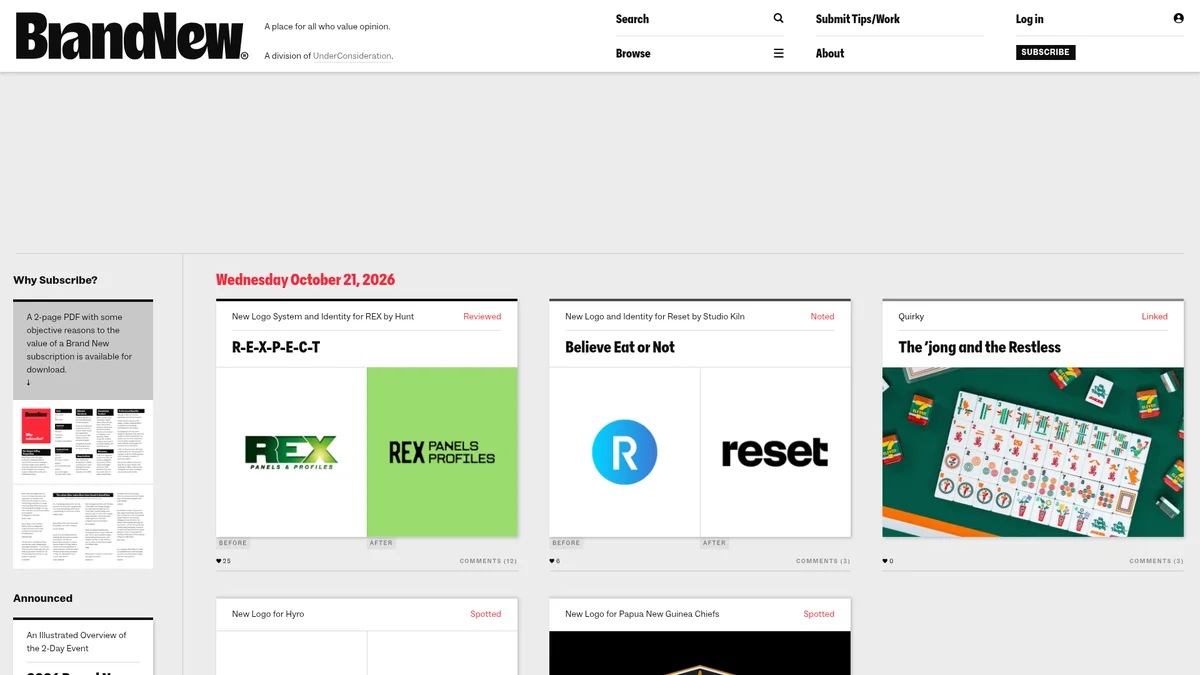The height and width of the screenshot is (675, 1200).
Task: Like the REX post with the heart icon
Action: pyautogui.click(x=219, y=561)
